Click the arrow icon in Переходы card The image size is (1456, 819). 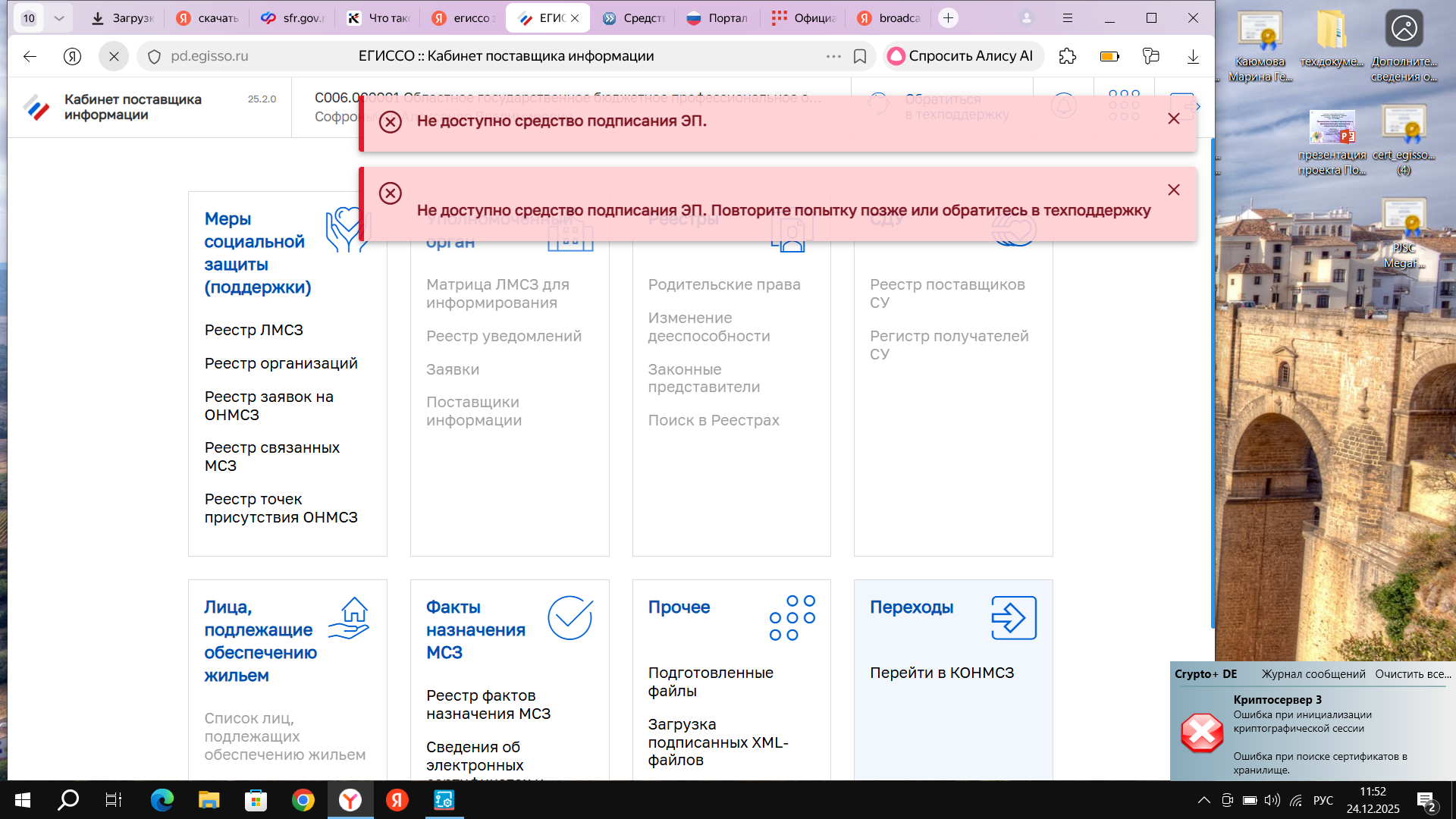click(1013, 618)
